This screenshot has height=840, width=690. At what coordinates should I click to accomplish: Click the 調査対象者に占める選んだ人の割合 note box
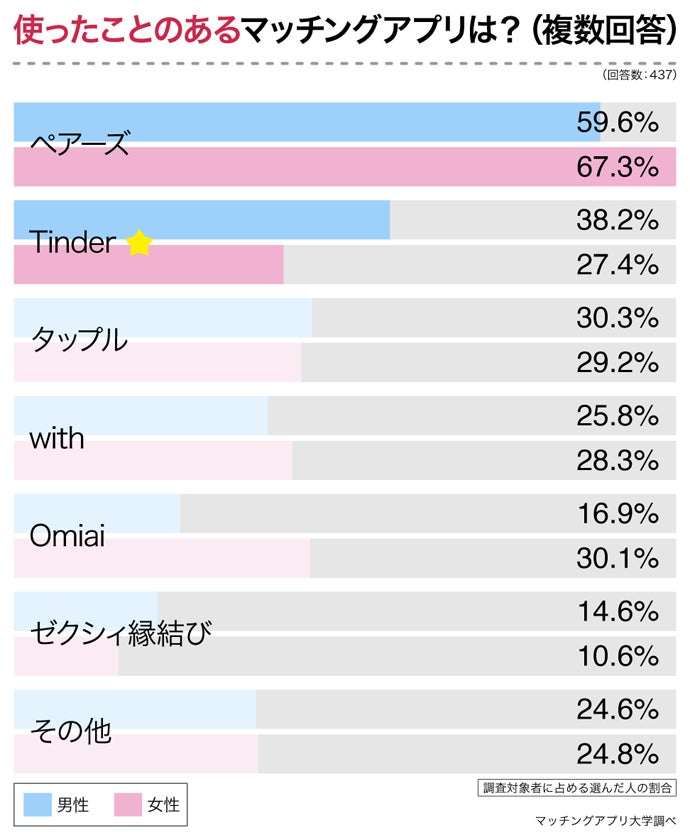(577, 787)
